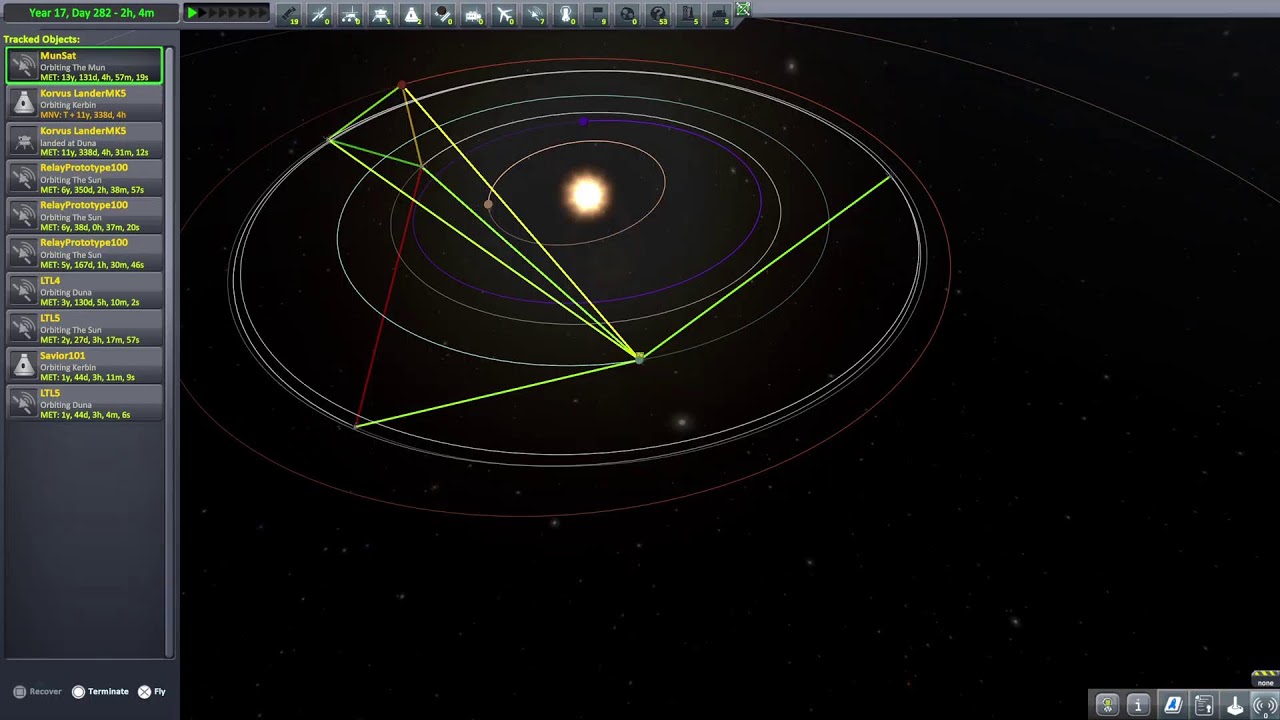Screen dimensions: 1280x720
Task: Click the Sun in the map
Action: click(x=588, y=194)
